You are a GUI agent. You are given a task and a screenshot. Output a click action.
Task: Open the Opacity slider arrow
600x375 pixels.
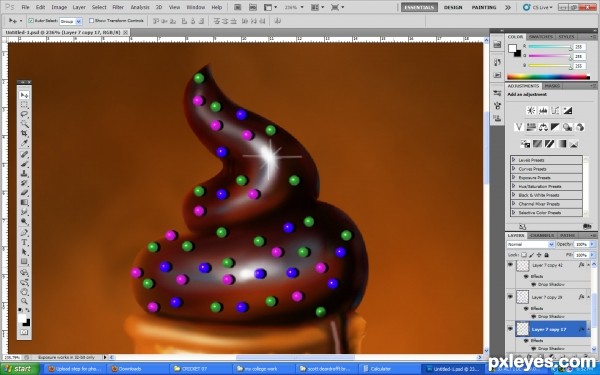point(592,244)
